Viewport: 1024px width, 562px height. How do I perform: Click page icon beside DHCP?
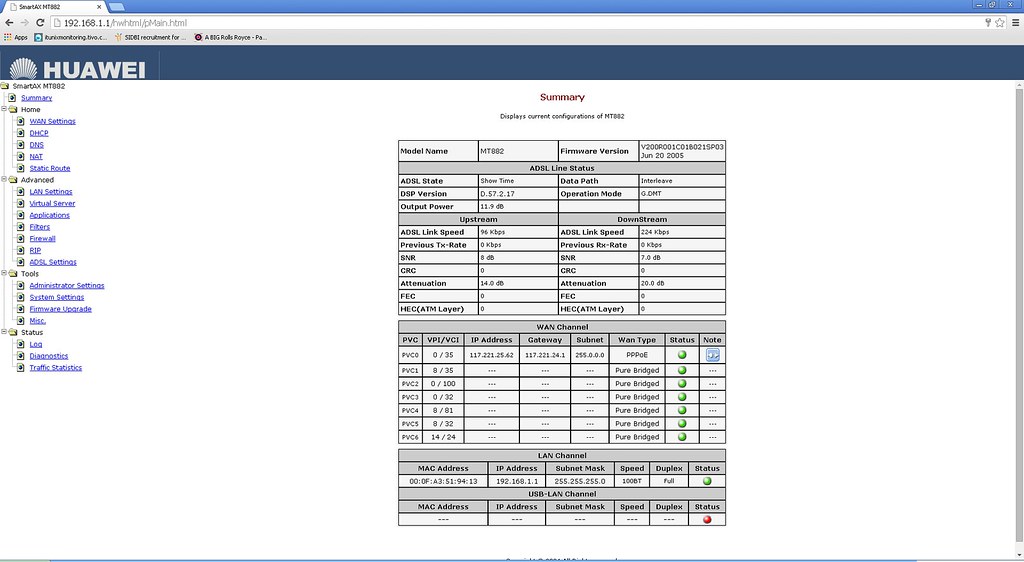click(21, 133)
